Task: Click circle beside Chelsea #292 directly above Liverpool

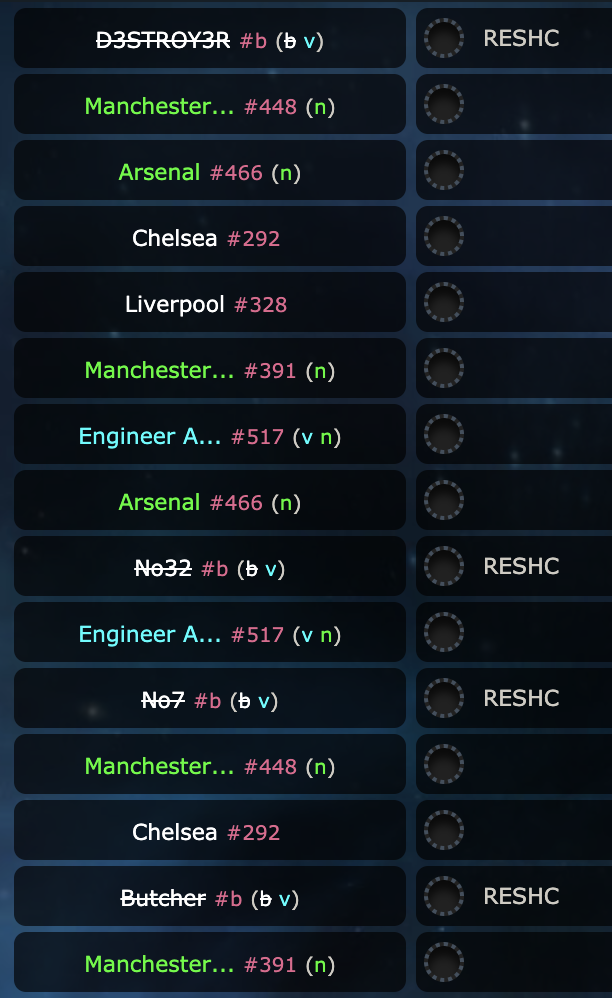Action: pyautogui.click(x=444, y=237)
